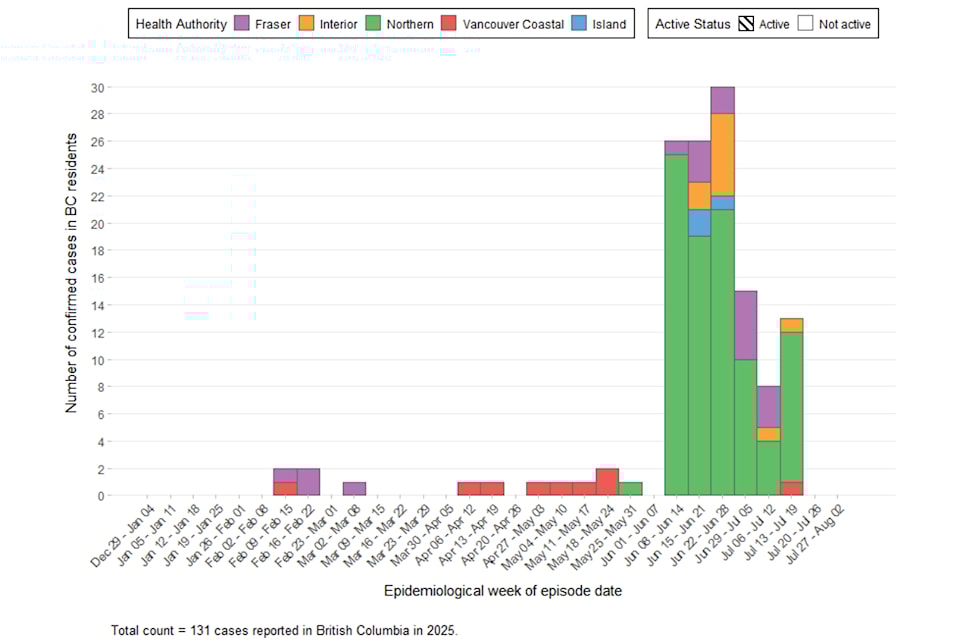Click the 'Epidemiological week of episode date' axis title
Viewport: 960px width, 640px height.
(503, 591)
